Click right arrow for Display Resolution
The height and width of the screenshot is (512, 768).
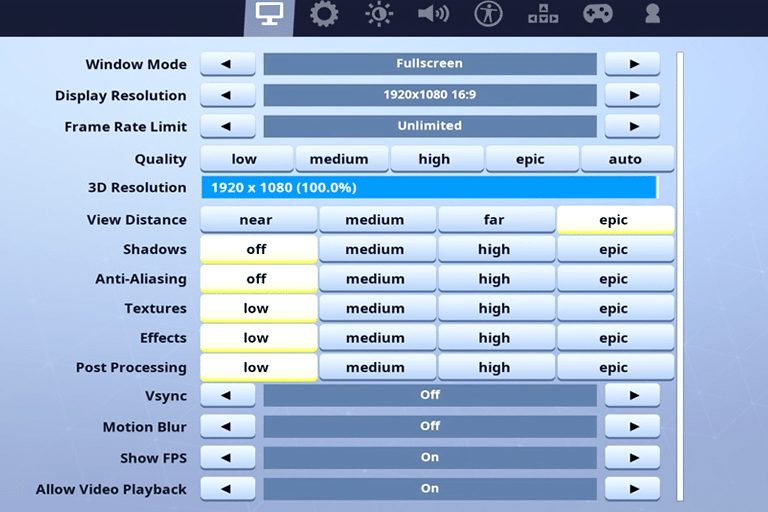tap(632, 95)
